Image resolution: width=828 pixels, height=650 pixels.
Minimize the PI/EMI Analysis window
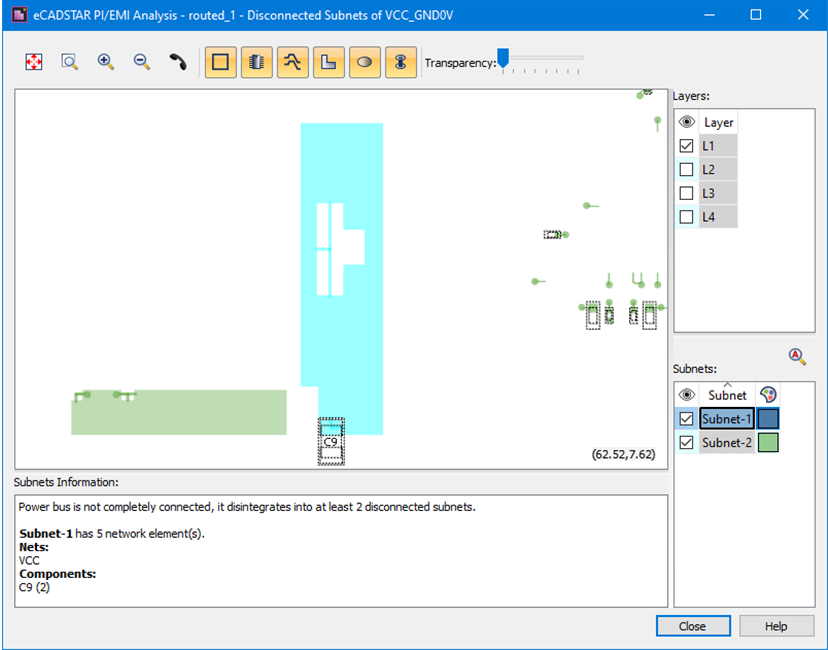coord(710,15)
